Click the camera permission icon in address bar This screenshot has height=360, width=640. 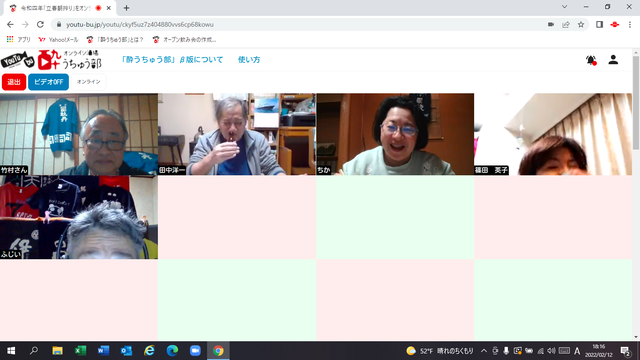tap(551, 24)
